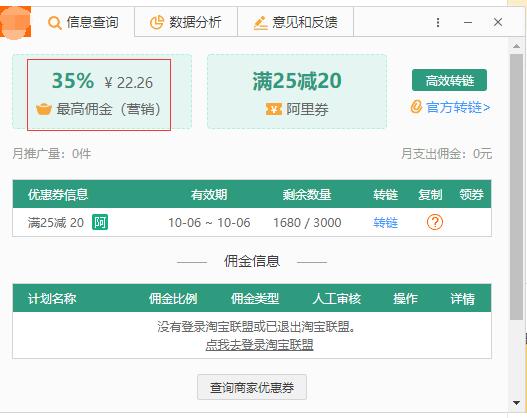Screen dimensions: 527x418
Task: Click the blue 转链 link in coupon row
Action: 385,222
